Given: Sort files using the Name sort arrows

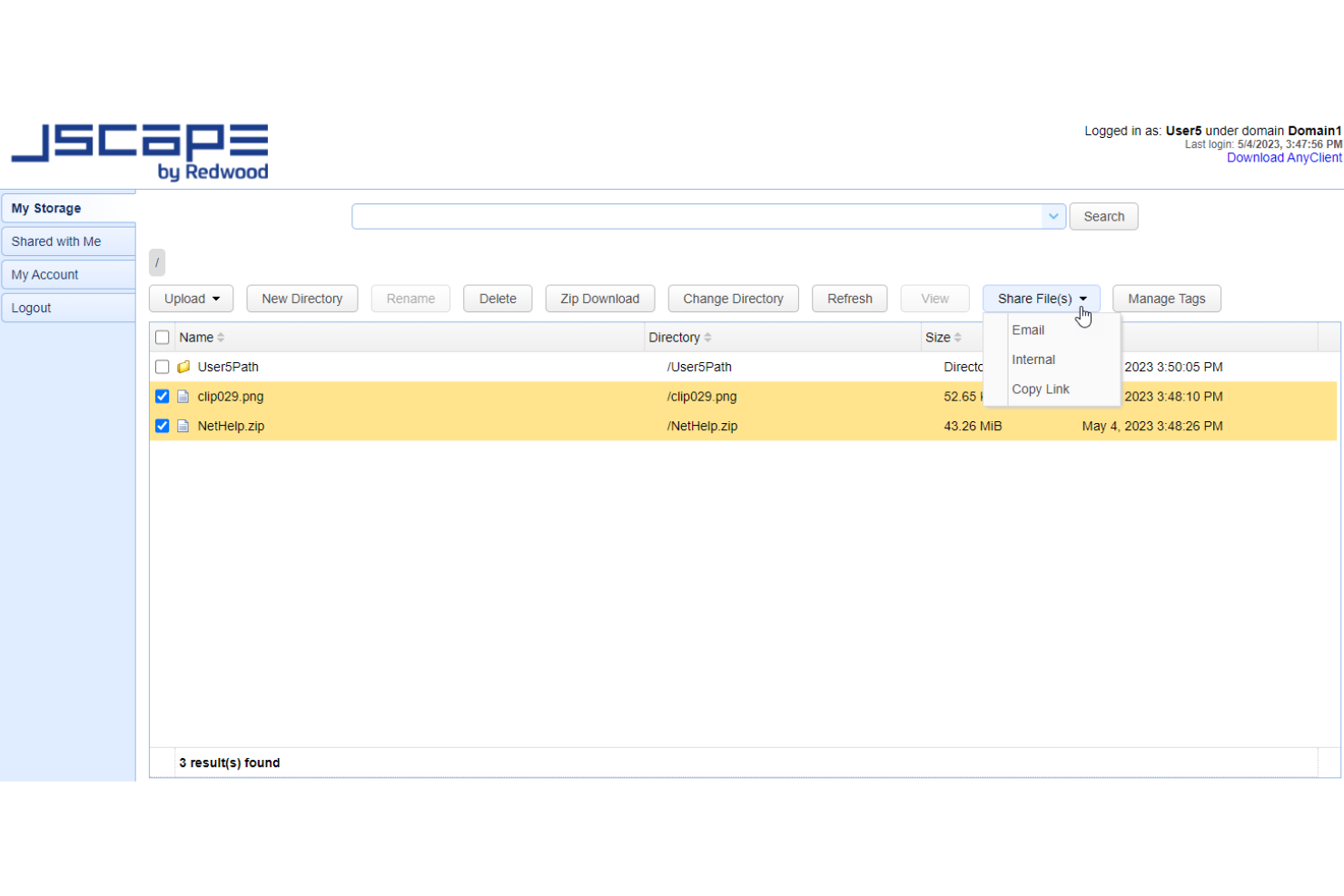Looking at the screenshot, I should click(222, 337).
